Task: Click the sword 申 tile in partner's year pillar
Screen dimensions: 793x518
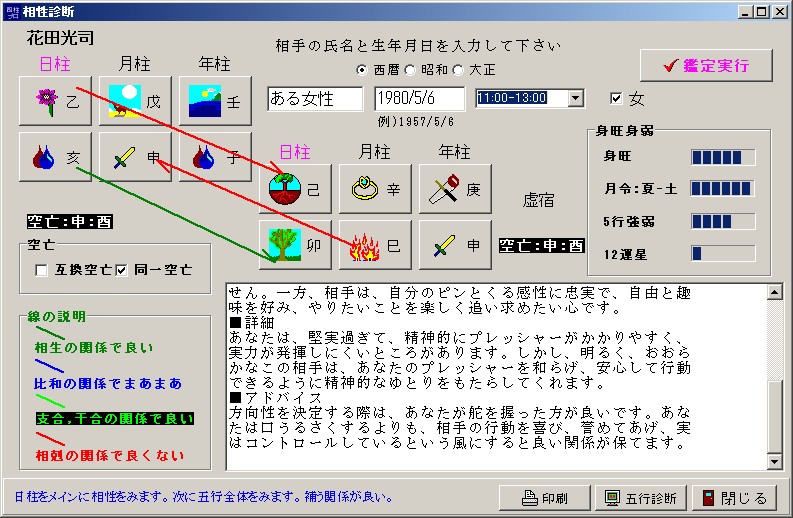Action: coord(455,245)
